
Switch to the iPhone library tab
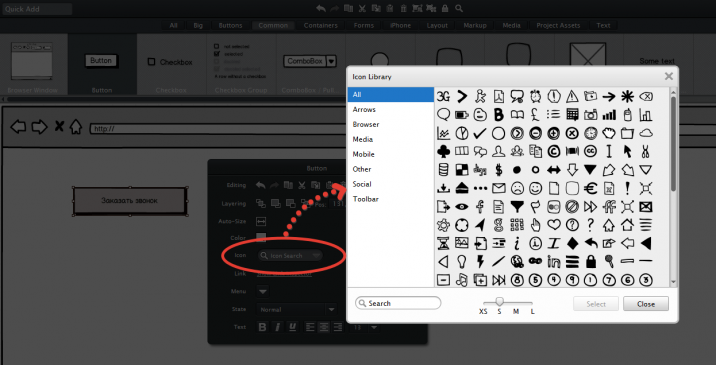pyautogui.click(x=400, y=25)
